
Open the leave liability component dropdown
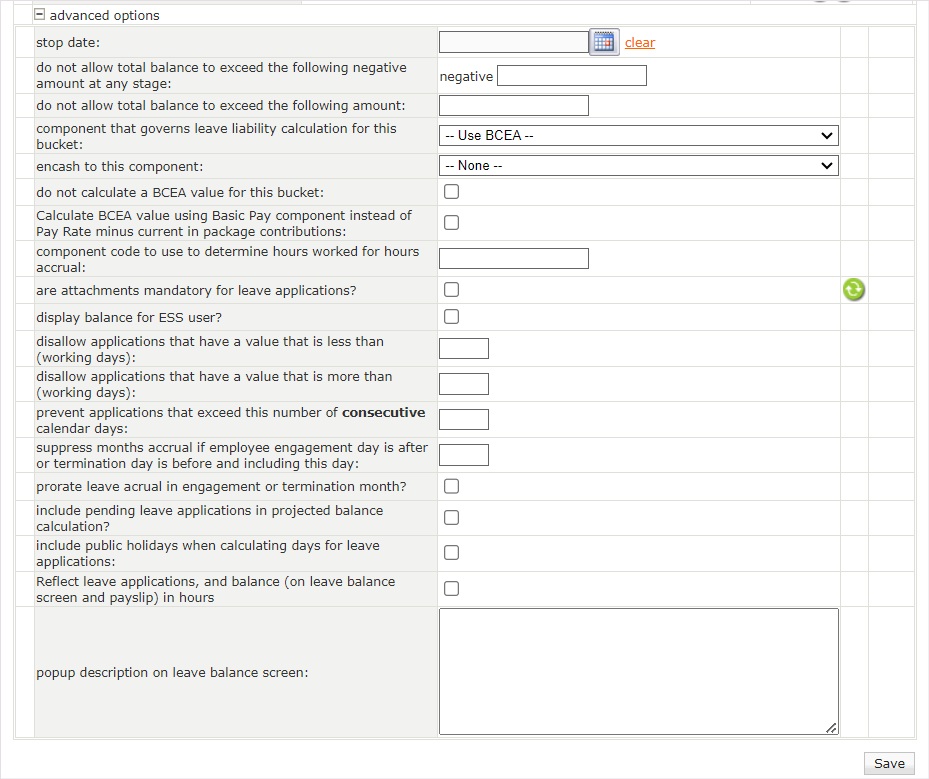point(638,136)
